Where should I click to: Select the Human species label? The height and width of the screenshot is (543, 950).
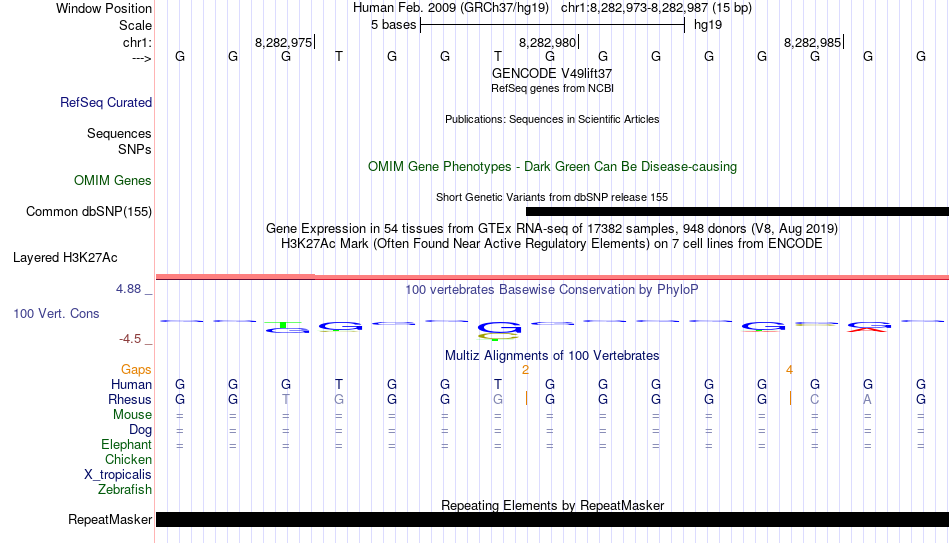[x=131, y=385]
